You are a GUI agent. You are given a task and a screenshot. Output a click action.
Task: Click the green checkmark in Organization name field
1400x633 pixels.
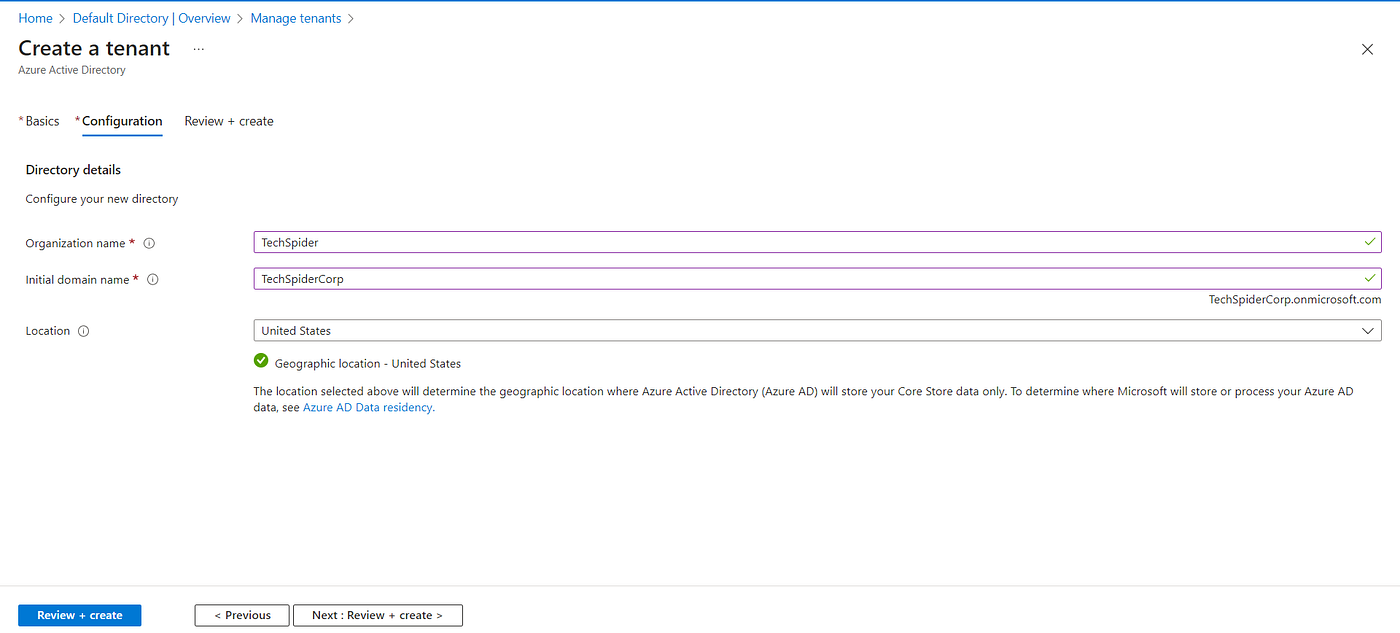tap(1369, 241)
